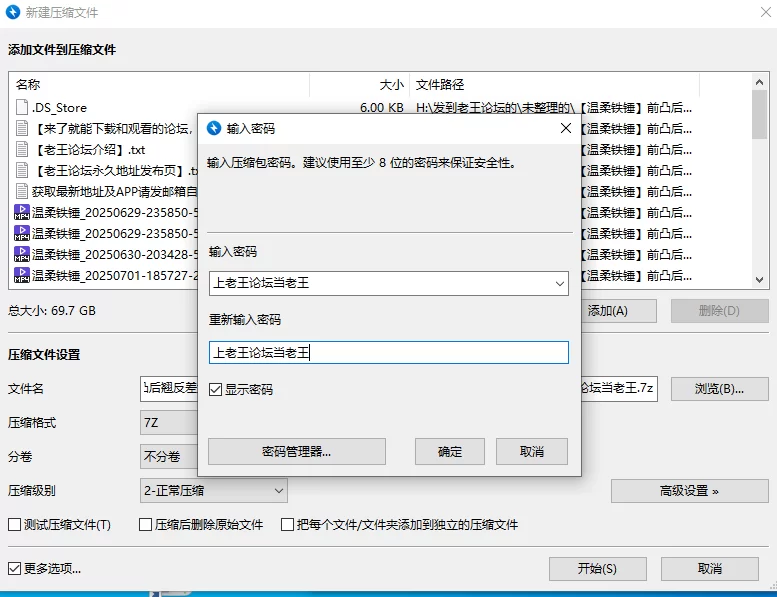The image size is (777, 597).
Task: Uncheck the 显示密码 checkbox
Action: click(x=215, y=389)
